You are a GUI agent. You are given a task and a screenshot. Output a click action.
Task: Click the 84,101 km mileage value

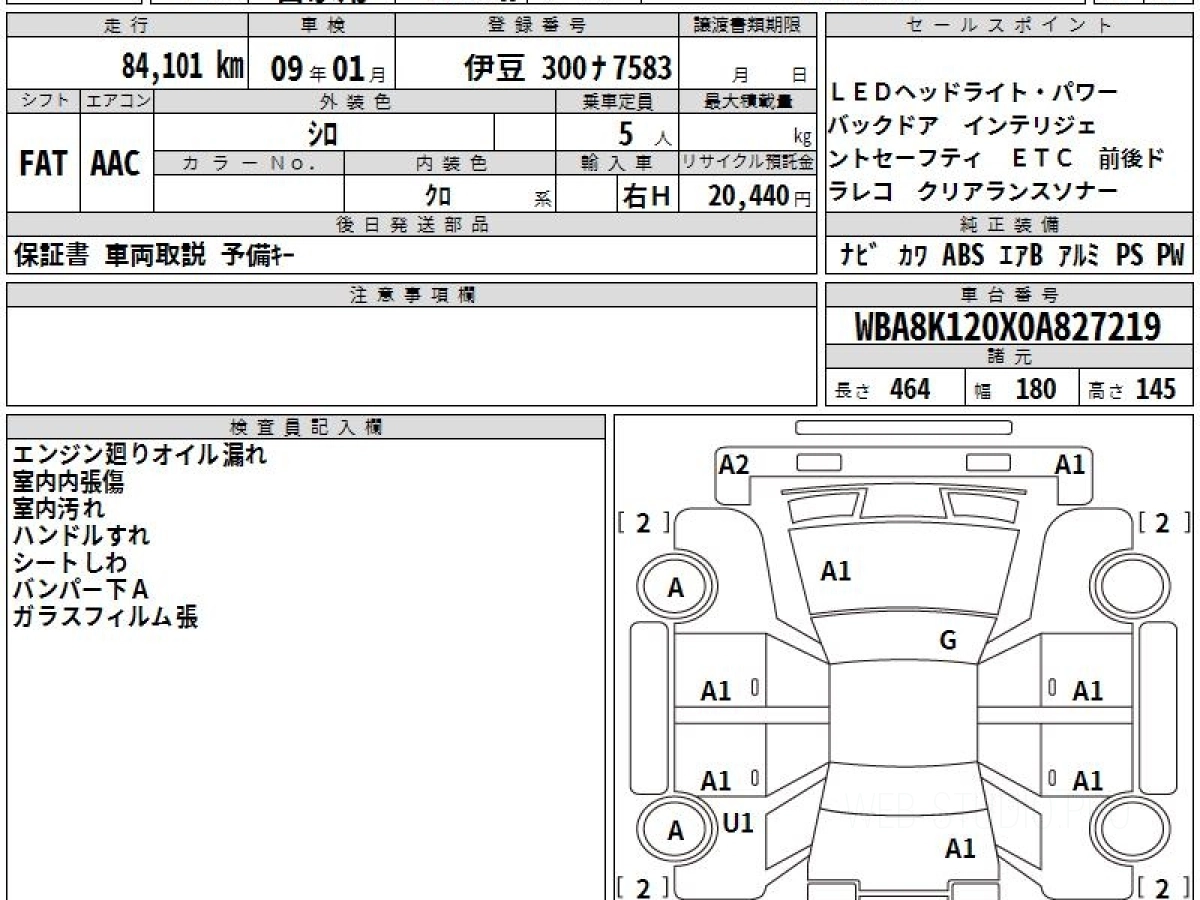182,67
